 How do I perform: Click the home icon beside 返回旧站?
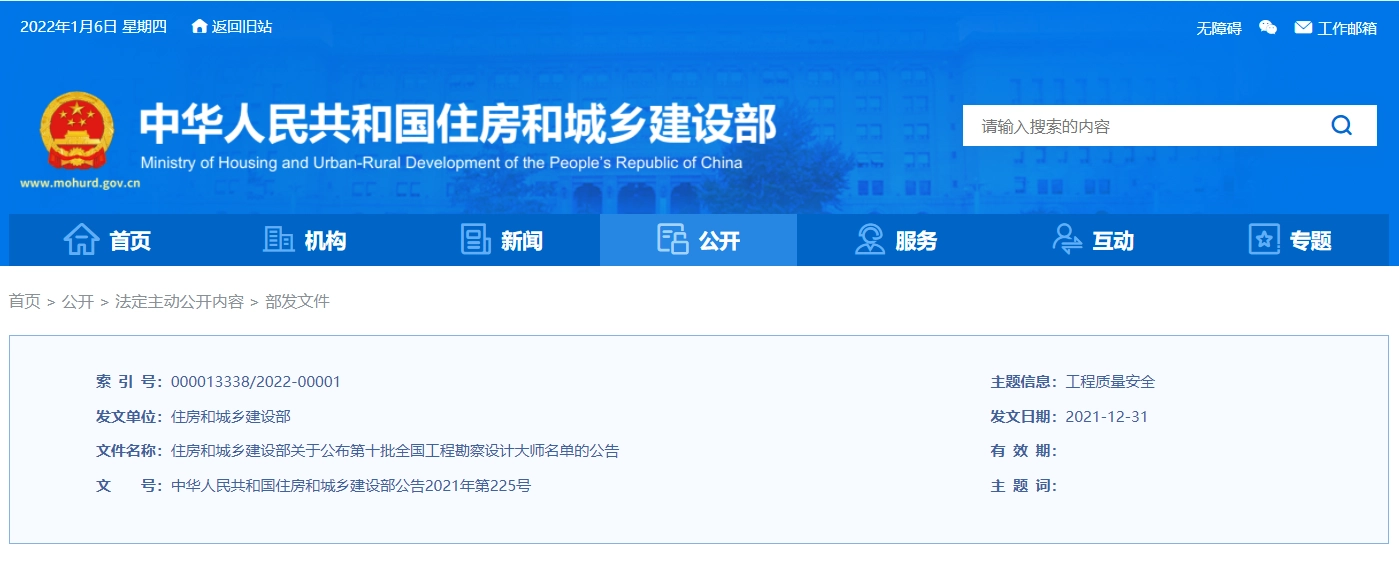[199, 27]
